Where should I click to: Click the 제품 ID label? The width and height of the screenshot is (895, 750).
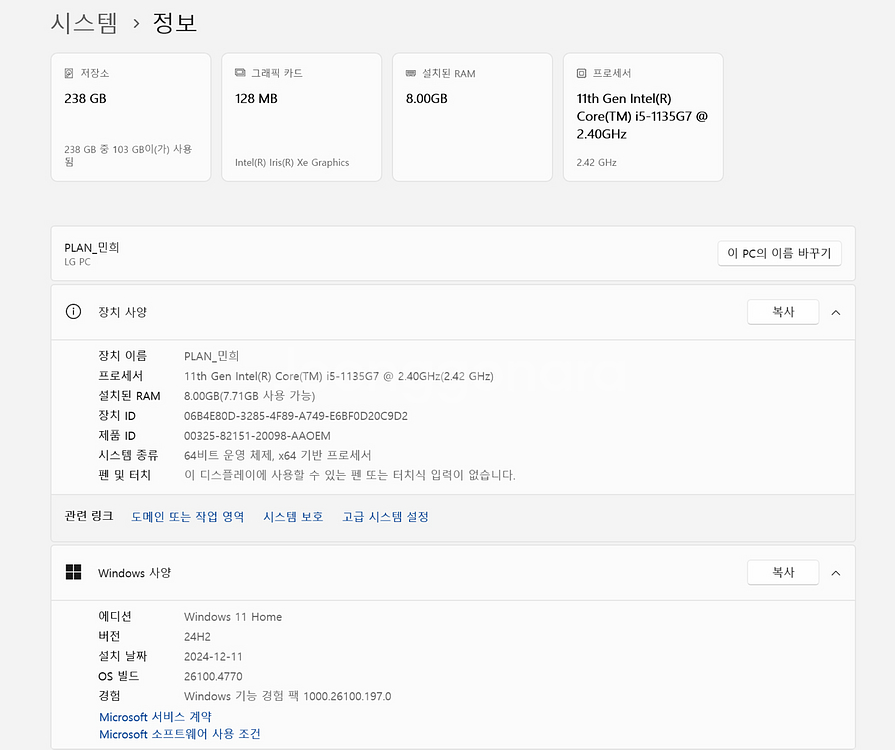tap(117, 436)
